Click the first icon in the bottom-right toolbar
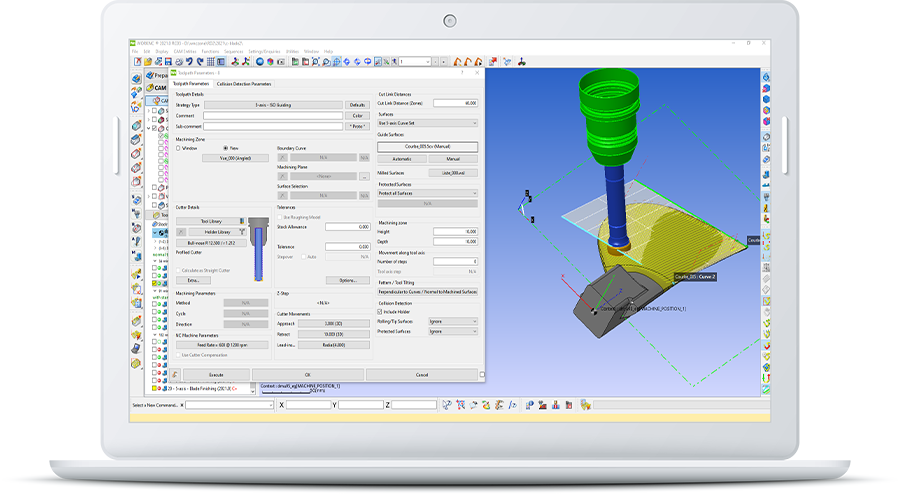This screenshot has width=900, height=494. coord(447,405)
